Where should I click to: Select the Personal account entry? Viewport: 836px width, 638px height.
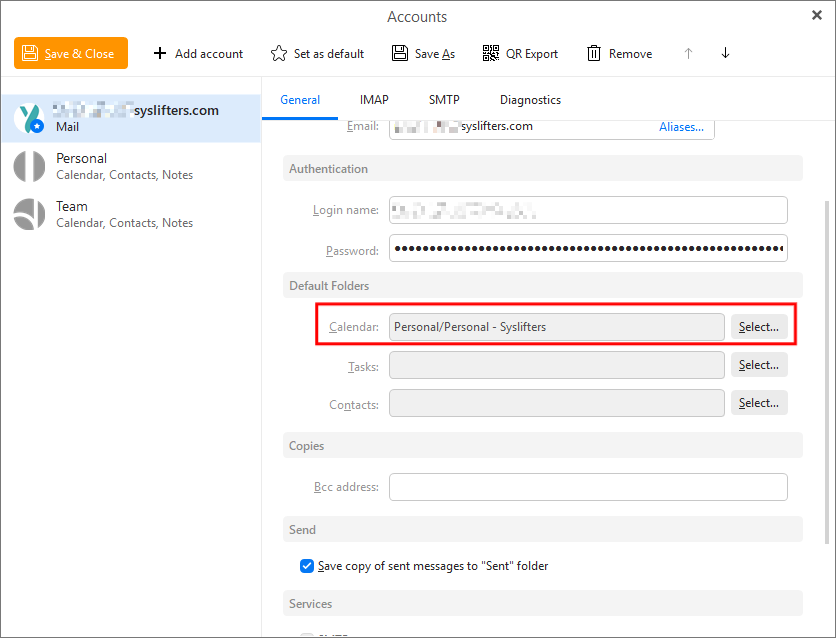pyautogui.click(x=131, y=166)
